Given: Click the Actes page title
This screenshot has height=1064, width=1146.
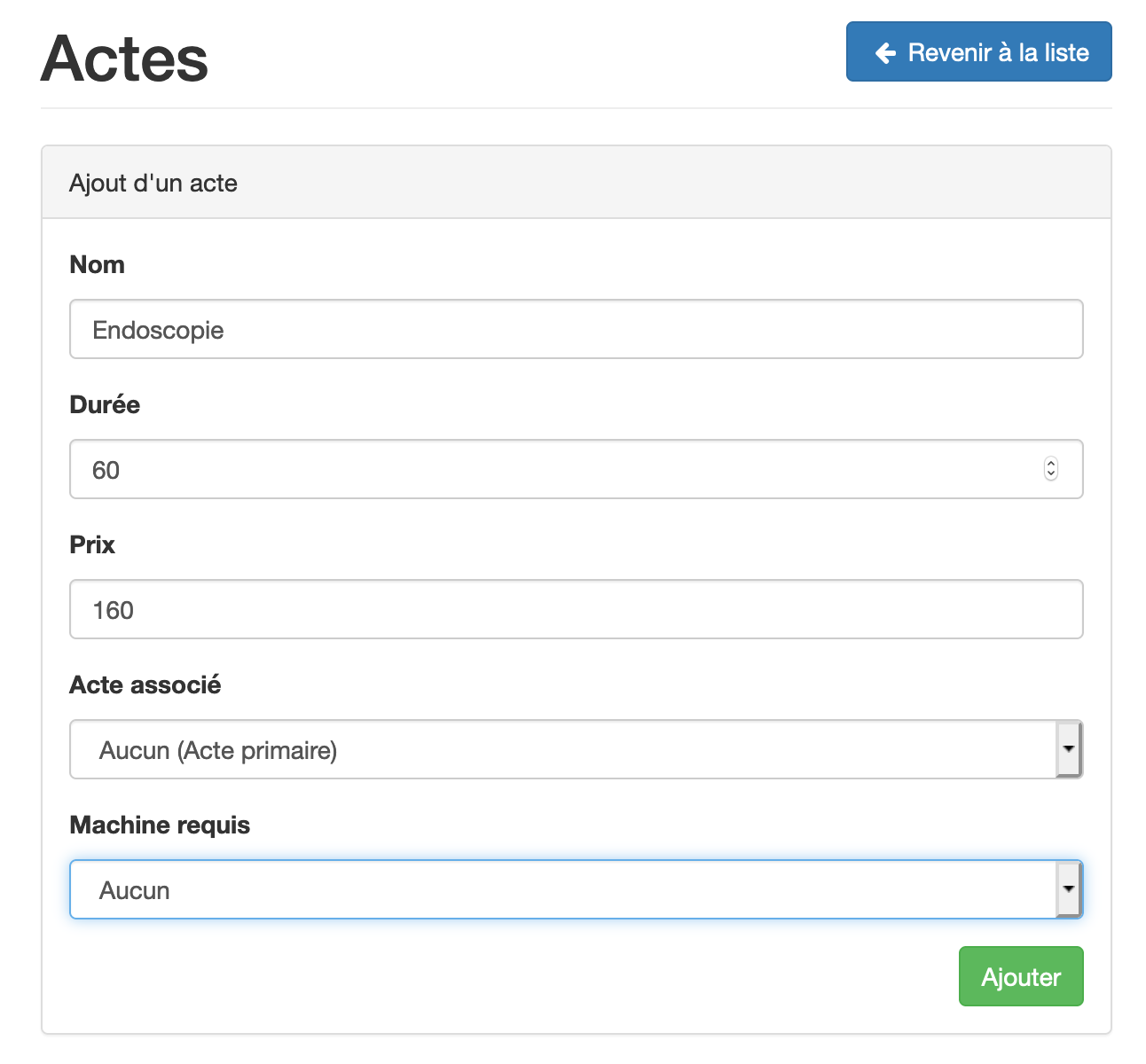Looking at the screenshot, I should tap(124, 59).
